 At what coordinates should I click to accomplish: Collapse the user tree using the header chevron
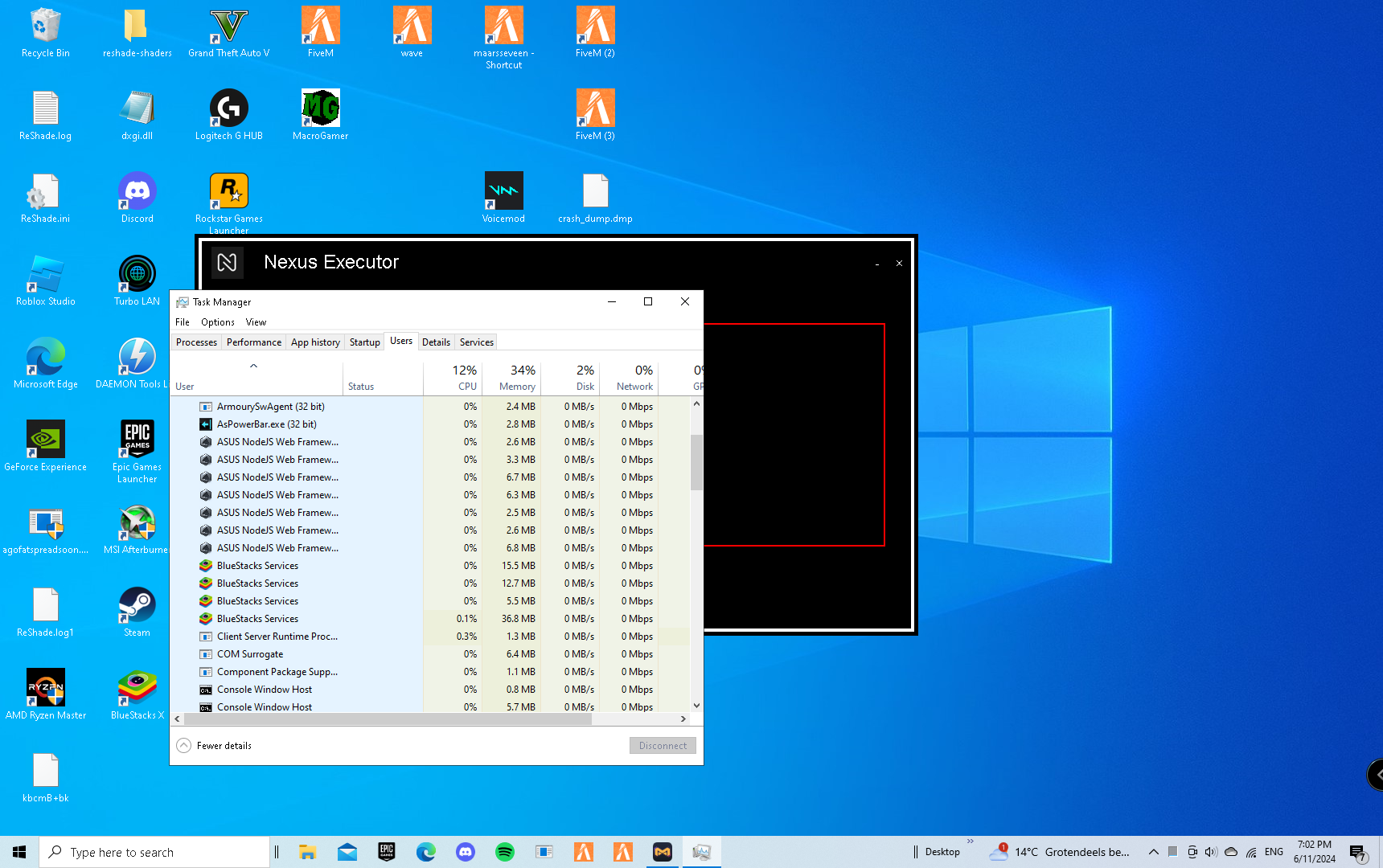pyautogui.click(x=253, y=366)
